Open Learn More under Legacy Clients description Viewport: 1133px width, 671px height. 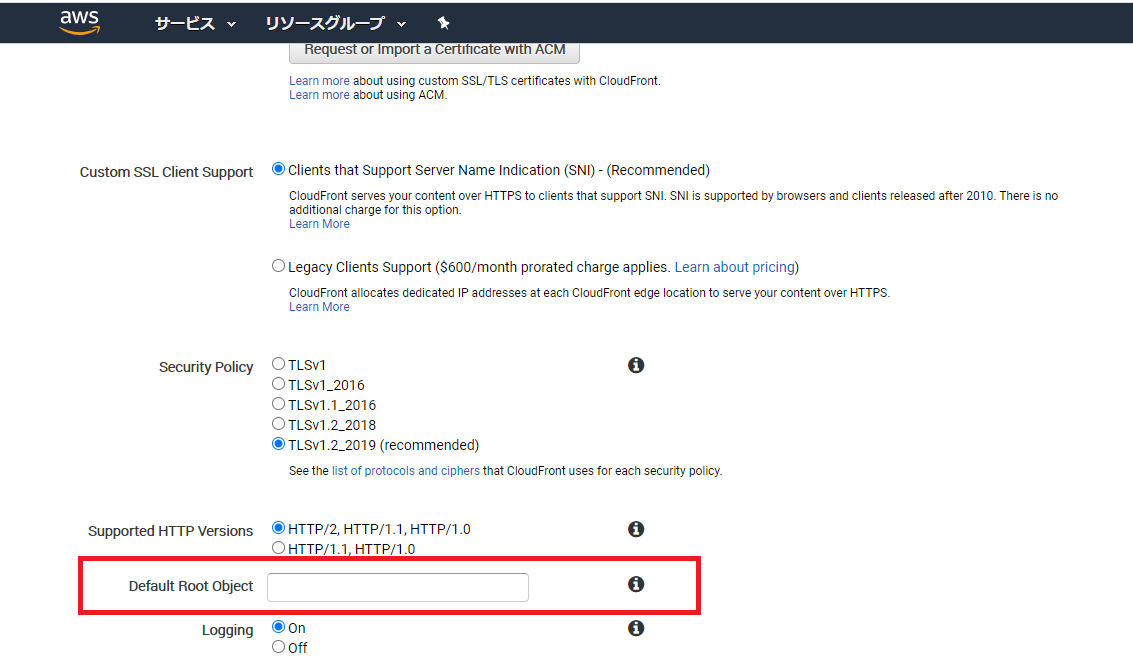(319, 307)
